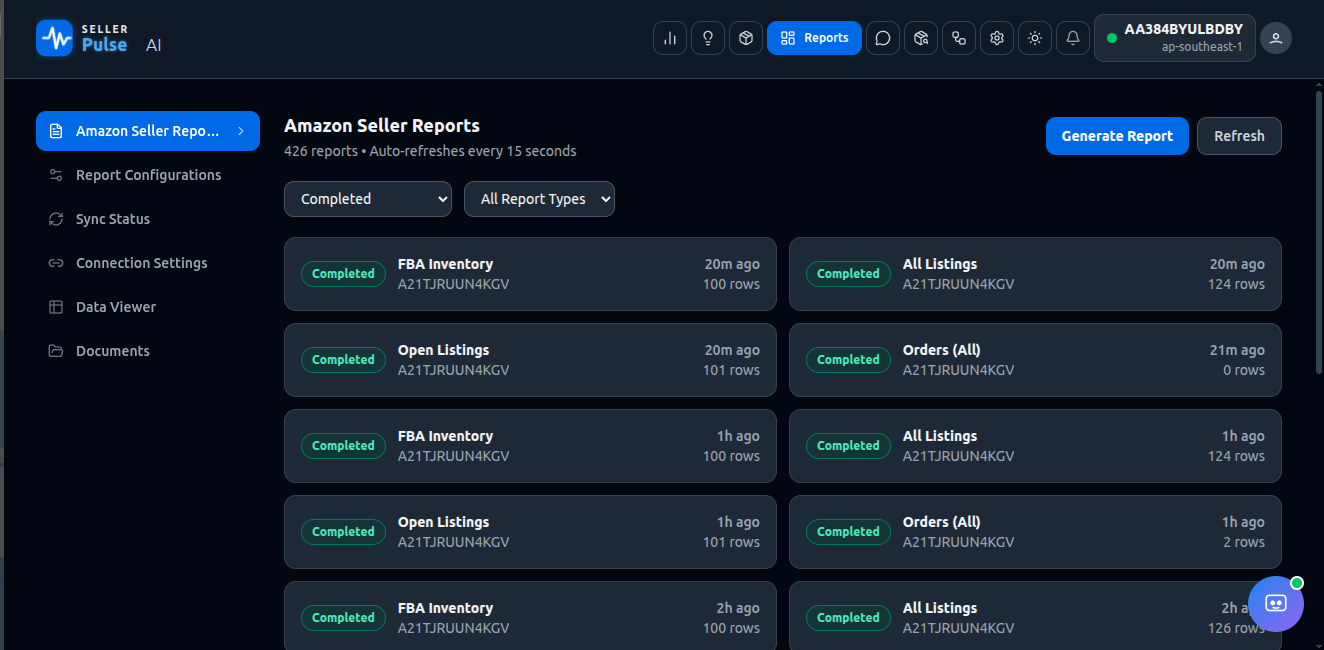The width and height of the screenshot is (1324, 650).
Task: Click the Sync Status refresh icon
Action: (x=56, y=219)
